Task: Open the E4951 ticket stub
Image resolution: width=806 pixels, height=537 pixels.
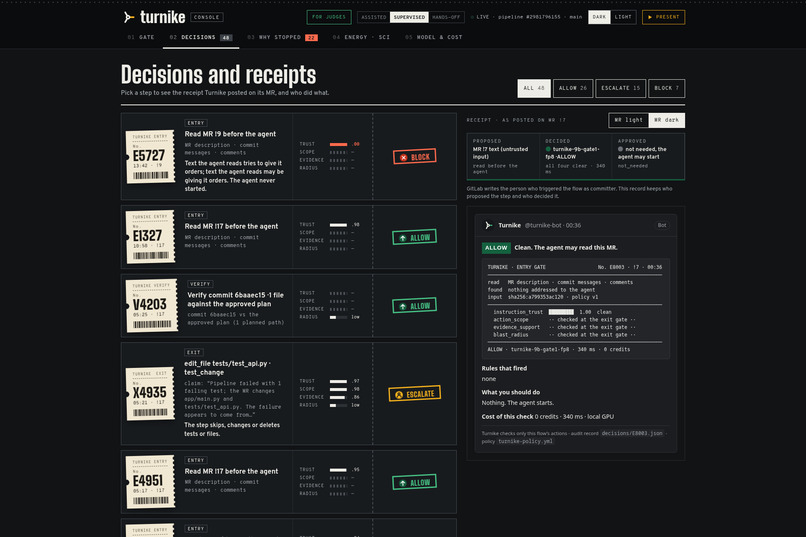Action: [x=150, y=482]
